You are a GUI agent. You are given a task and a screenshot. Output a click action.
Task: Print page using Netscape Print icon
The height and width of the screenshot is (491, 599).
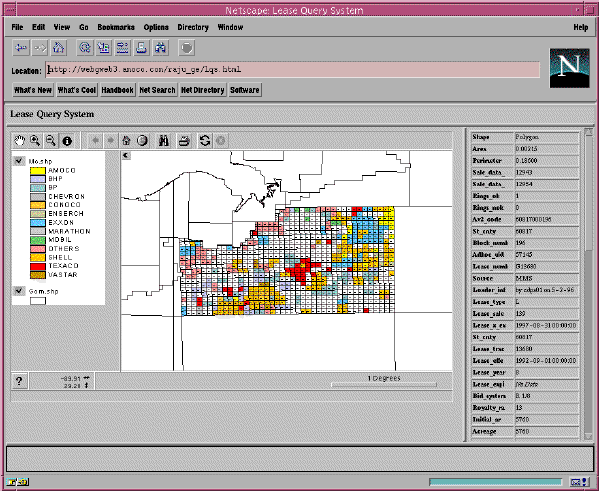pos(141,48)
